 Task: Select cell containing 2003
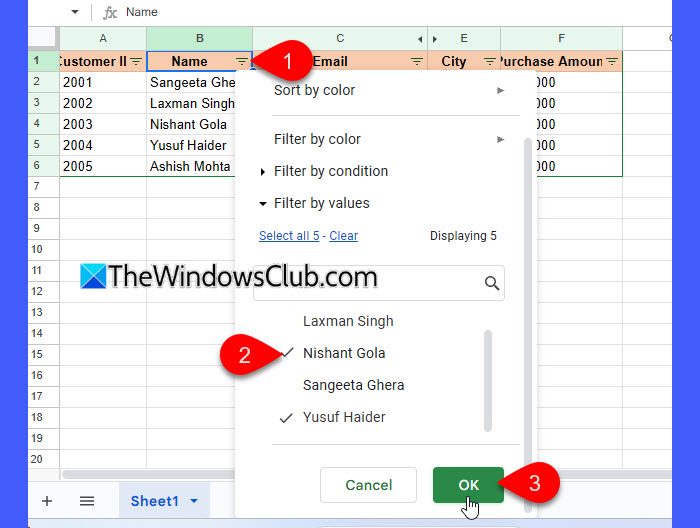coord(103,124)
